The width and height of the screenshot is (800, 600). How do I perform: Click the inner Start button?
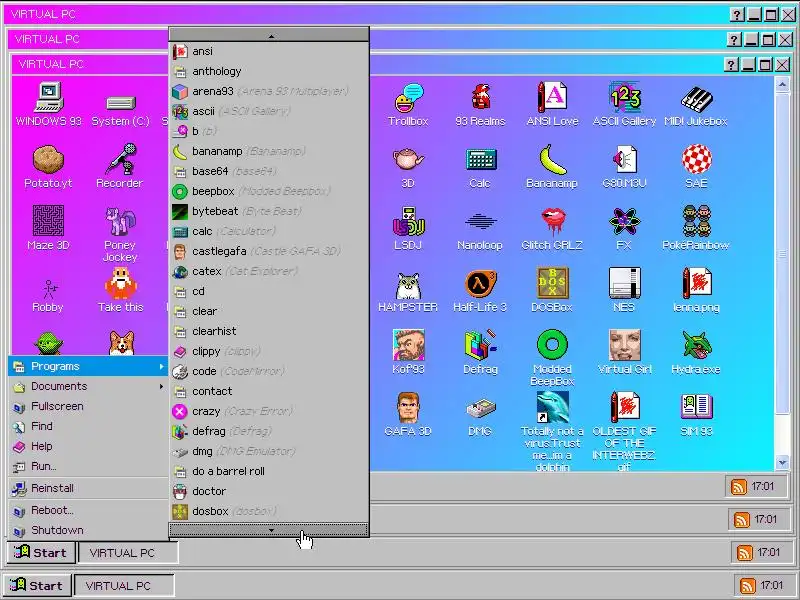click(41, 553)
